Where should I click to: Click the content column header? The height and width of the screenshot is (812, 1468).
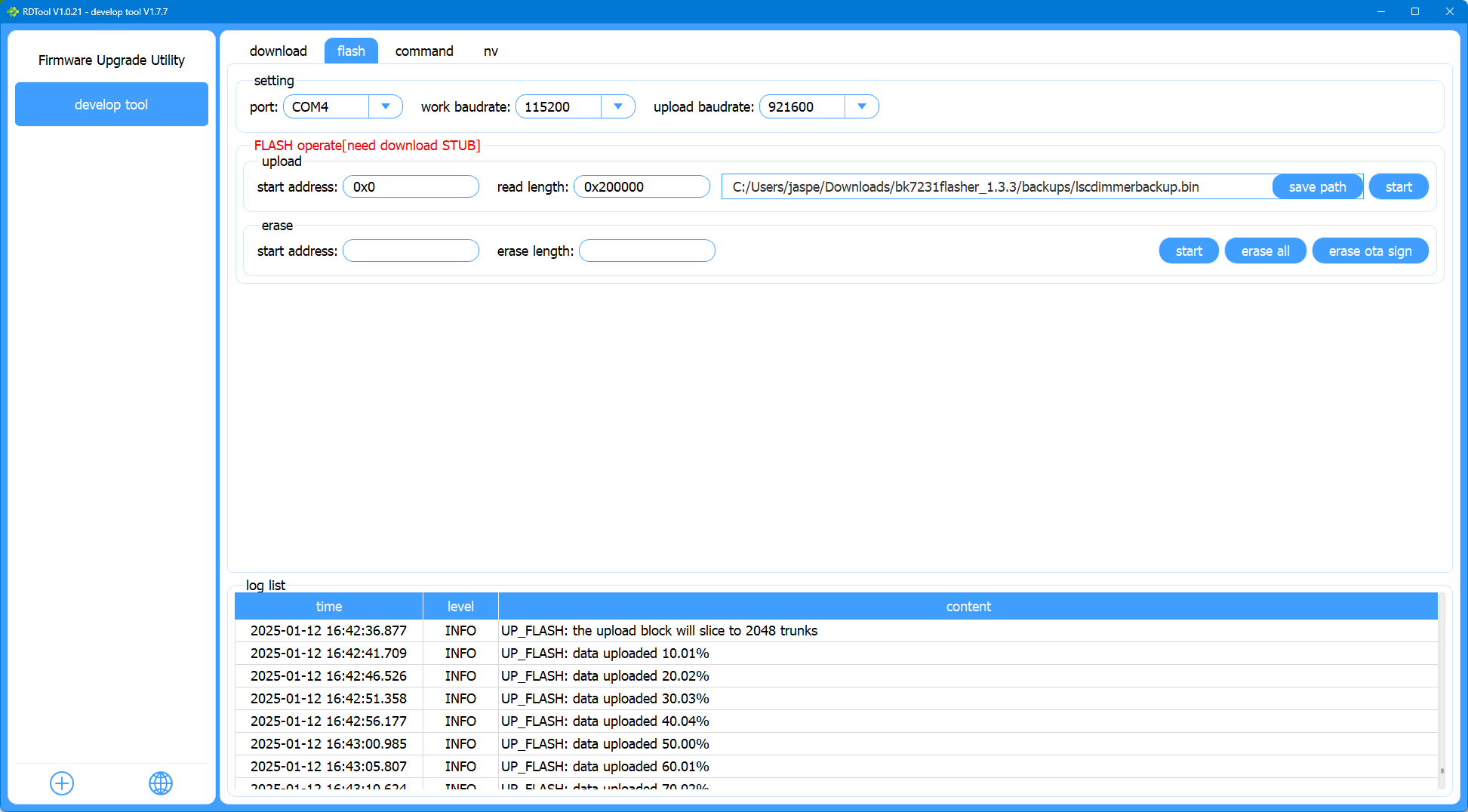click(x=968, y=606)
